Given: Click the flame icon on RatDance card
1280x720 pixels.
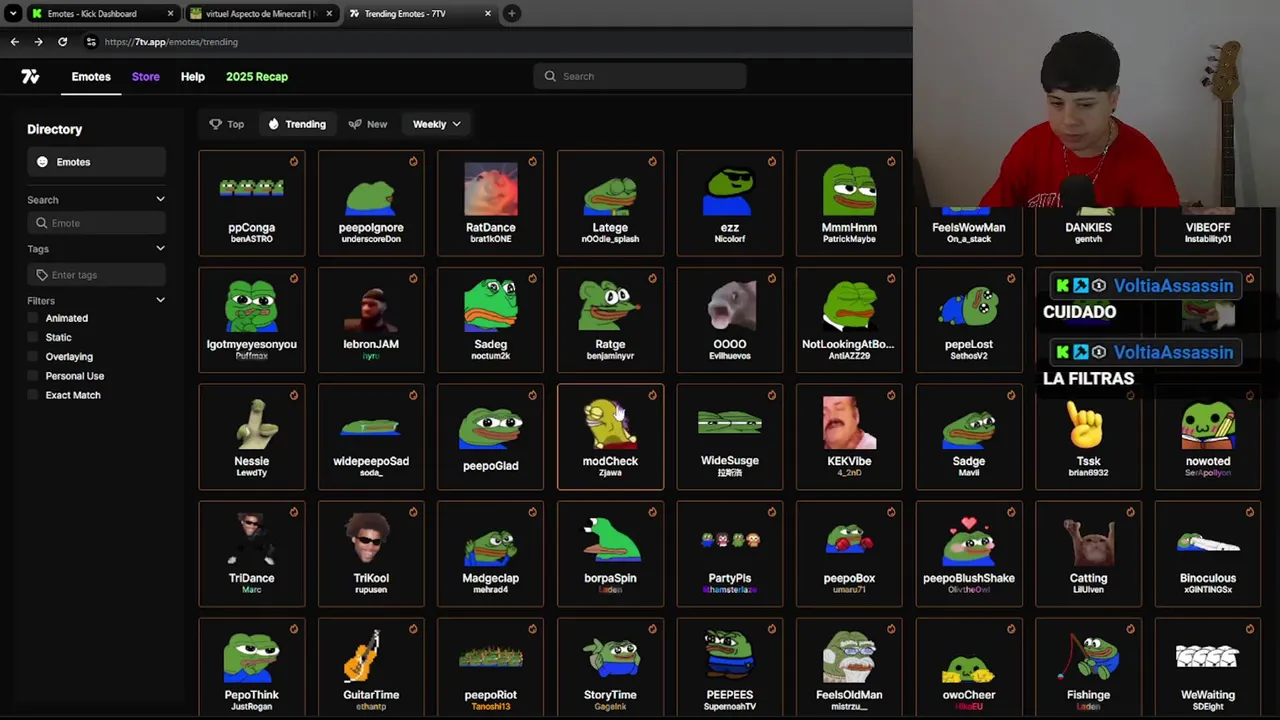Looking at the screenshot, I should (x=532, y=161).
